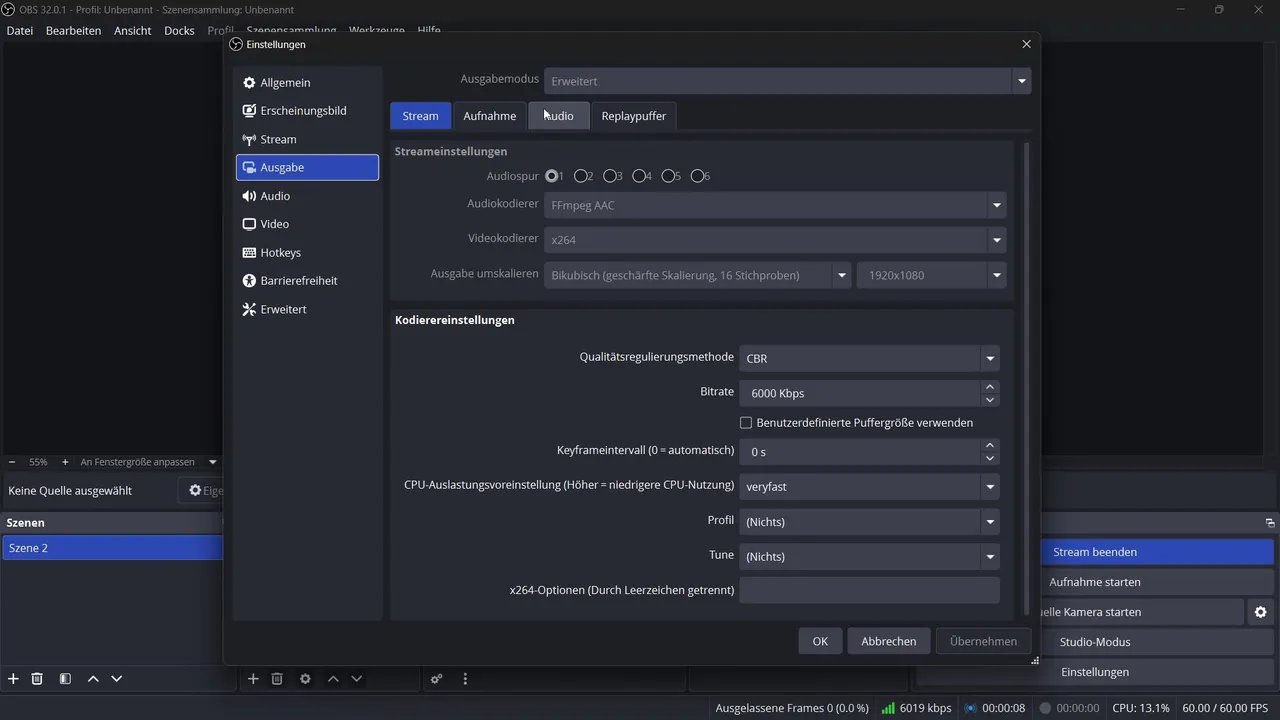Open the Datei menu
This screenshot has width=1280, height=720.
[x=20, y=31]
